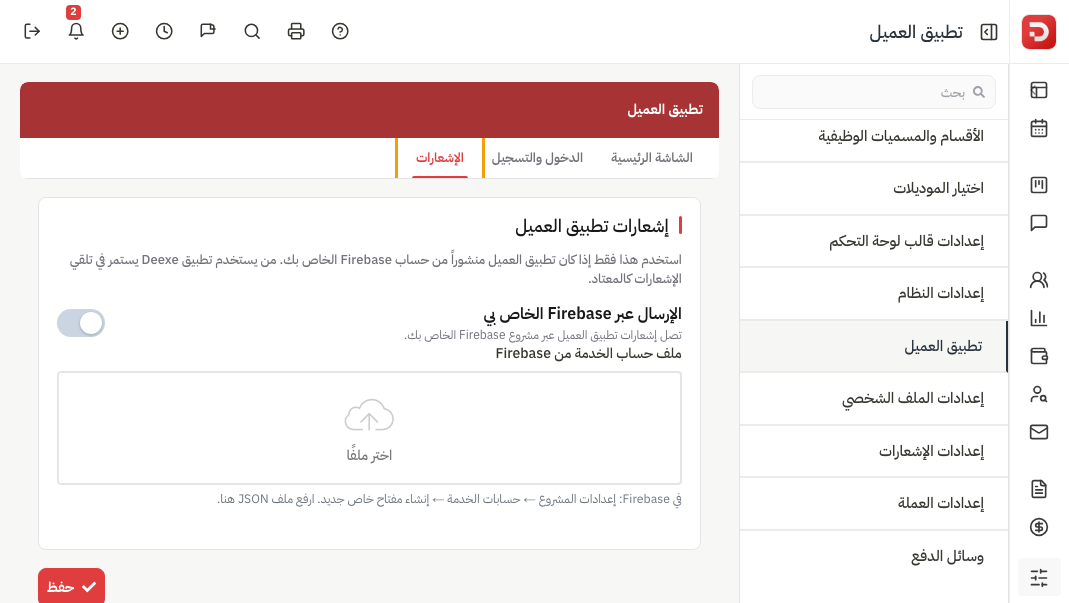Toggle the Firebase sending switch
The width and height of the screenshot is (1069, 603).
[x=81, y=323]
